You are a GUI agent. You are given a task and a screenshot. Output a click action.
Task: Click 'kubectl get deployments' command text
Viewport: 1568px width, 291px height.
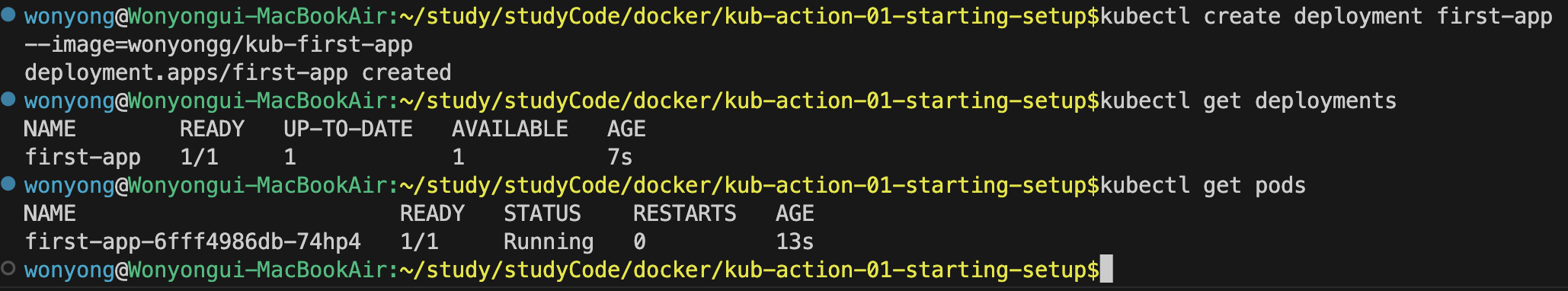click(1248, 101)
